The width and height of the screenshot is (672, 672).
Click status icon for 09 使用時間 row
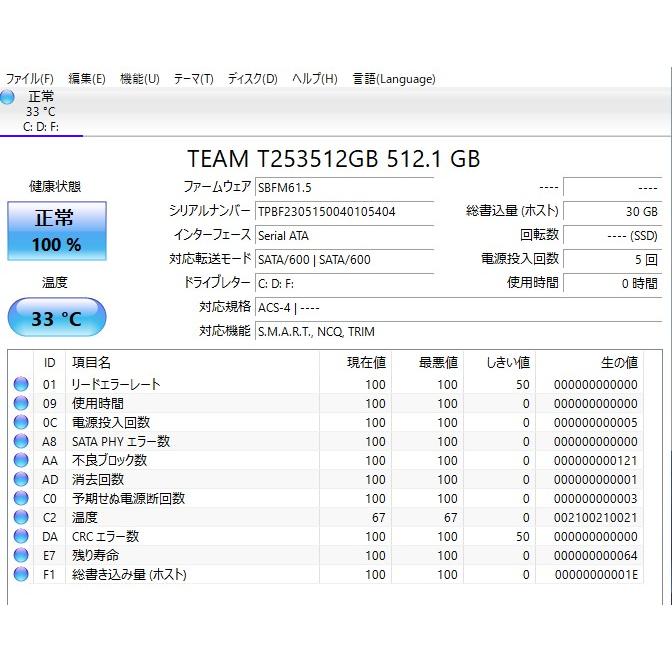point(21,404)
